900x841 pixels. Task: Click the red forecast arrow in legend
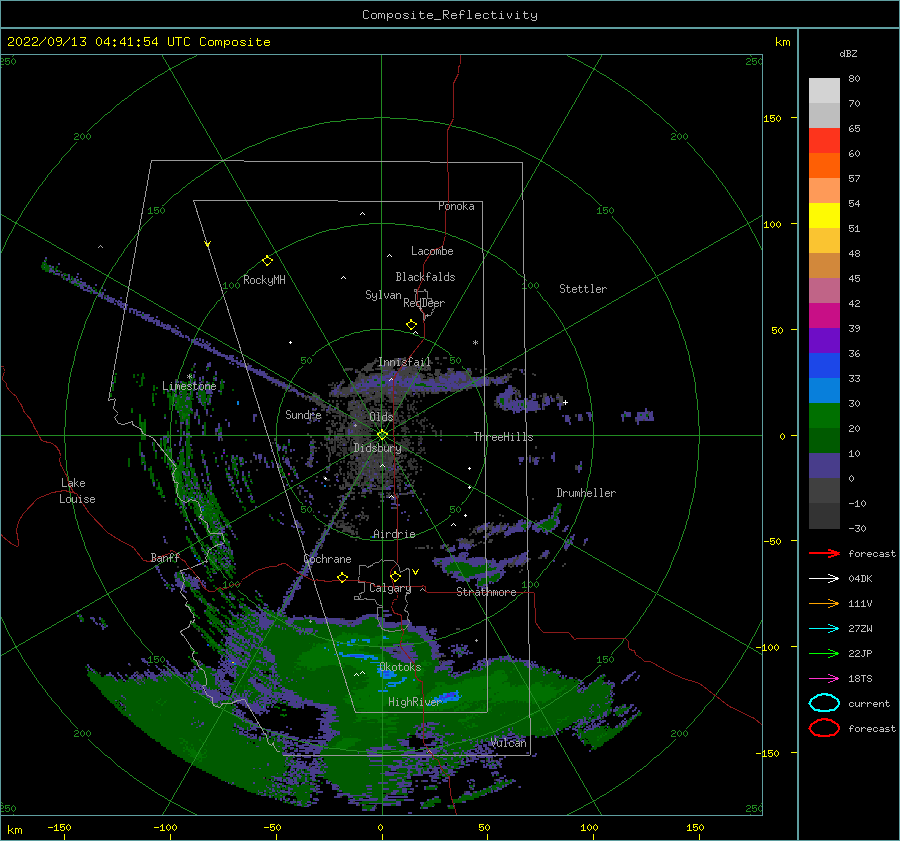pyautogui.click(x=824, y=553)
